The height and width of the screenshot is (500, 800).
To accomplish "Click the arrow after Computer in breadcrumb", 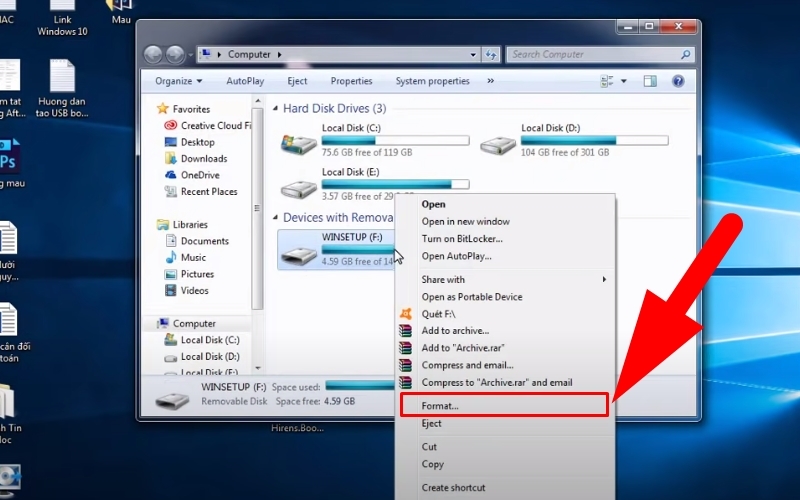I will click(x=280, y=54).
